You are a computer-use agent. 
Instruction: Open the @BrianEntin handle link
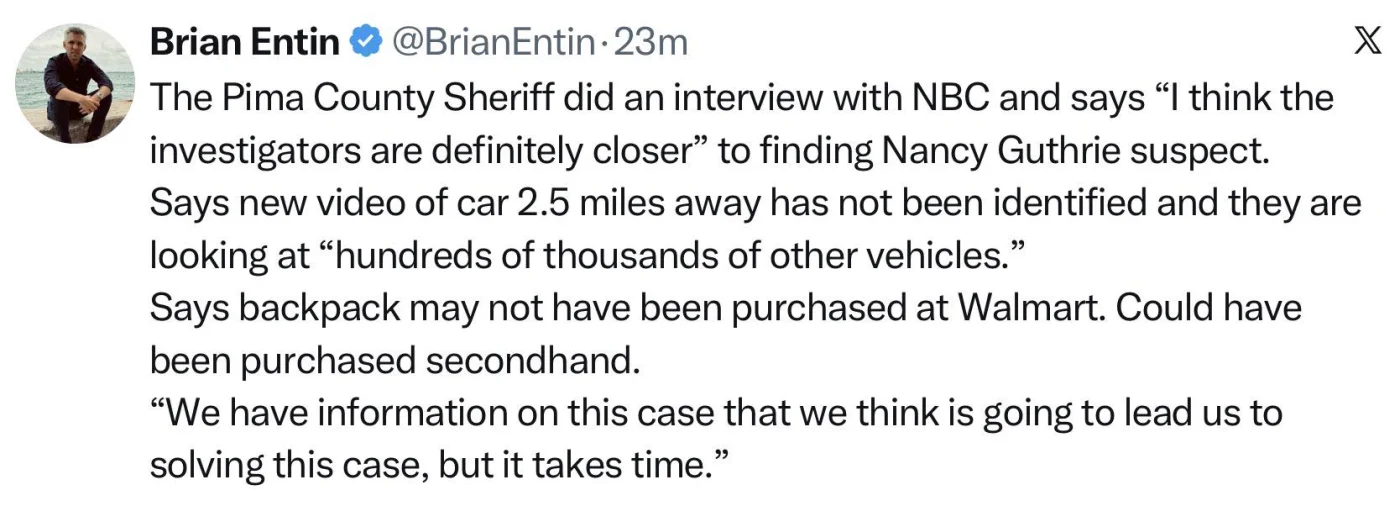click(x=491, y=42)
